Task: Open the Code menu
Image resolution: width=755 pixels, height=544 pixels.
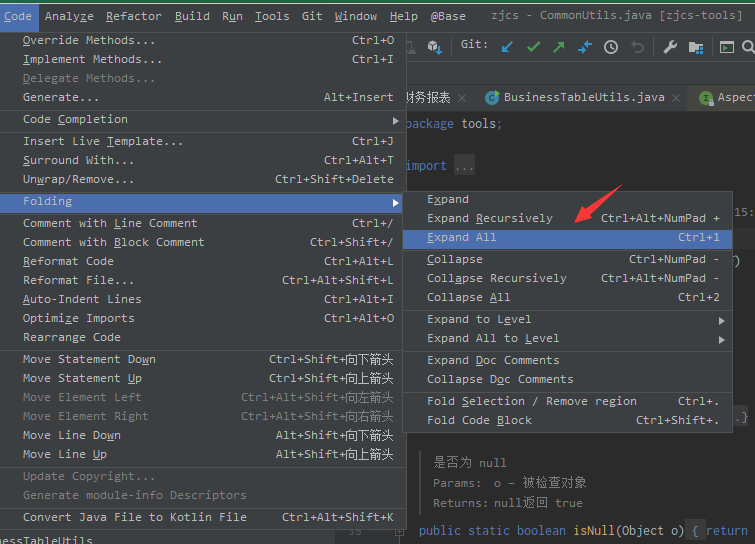Action: click(x=18, y=16)
